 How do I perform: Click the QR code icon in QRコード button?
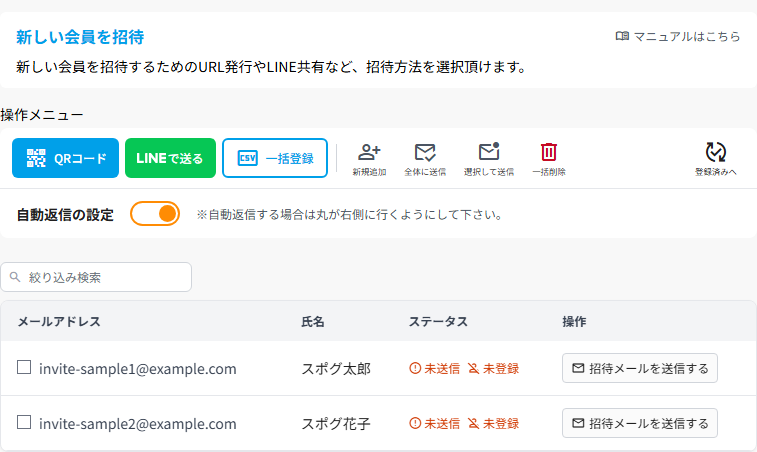pyautogui.click(x=36, y=158)
